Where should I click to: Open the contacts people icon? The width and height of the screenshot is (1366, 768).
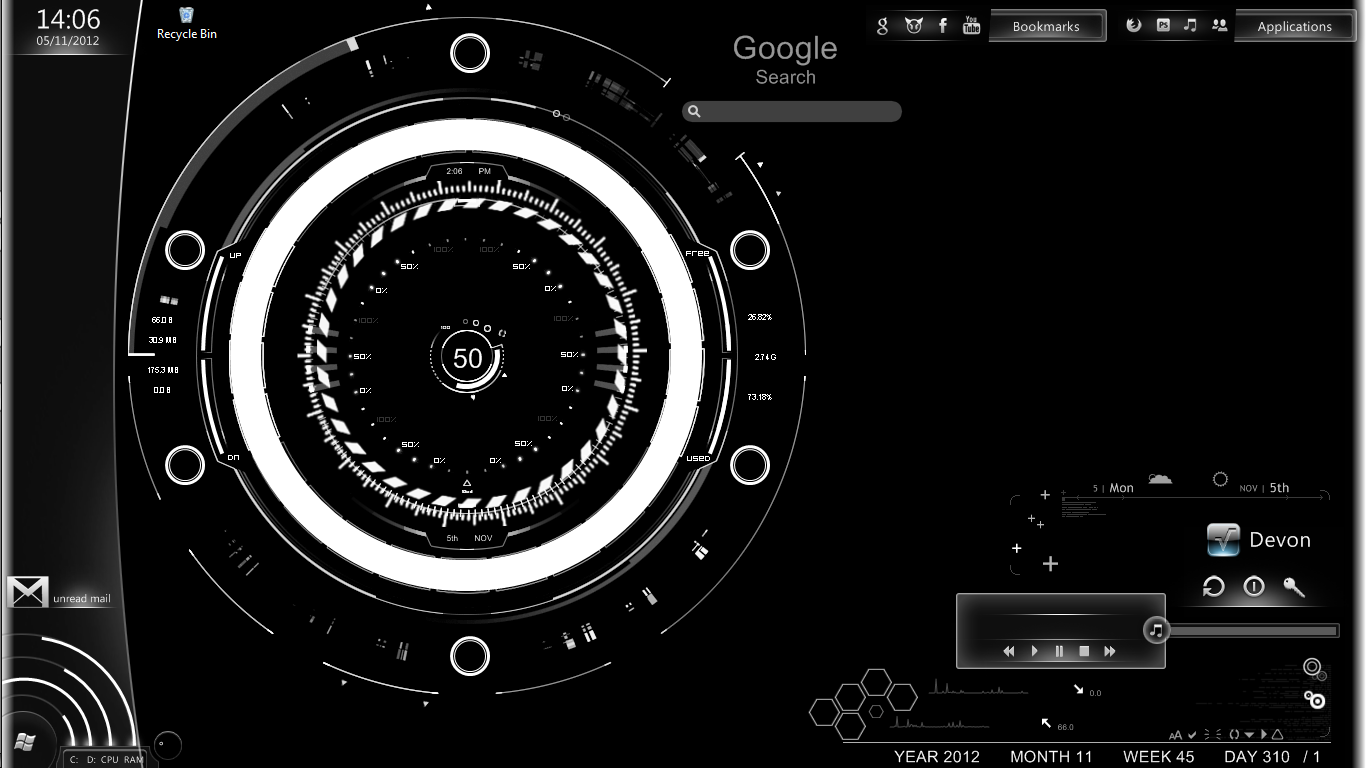click(1219, 26)
